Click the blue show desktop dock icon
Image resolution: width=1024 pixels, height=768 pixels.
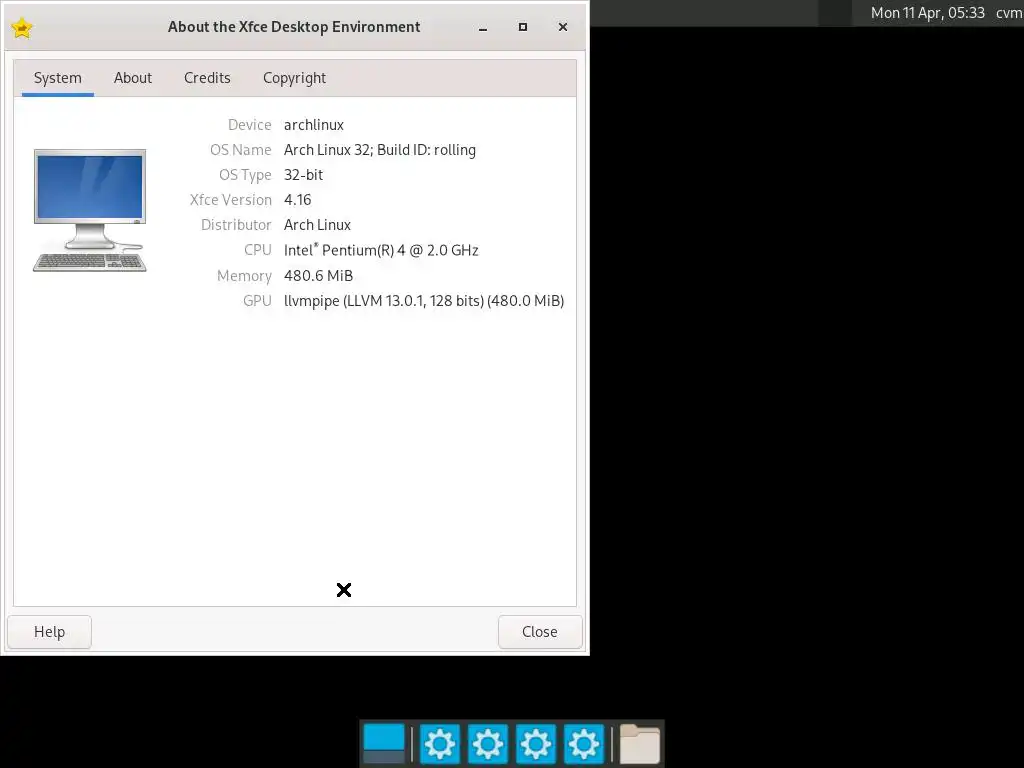[x=384, y=744]
